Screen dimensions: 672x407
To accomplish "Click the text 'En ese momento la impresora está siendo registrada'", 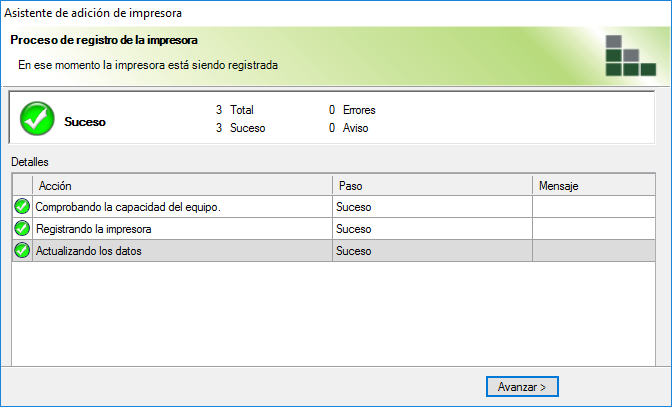I will tap(148, 65).
